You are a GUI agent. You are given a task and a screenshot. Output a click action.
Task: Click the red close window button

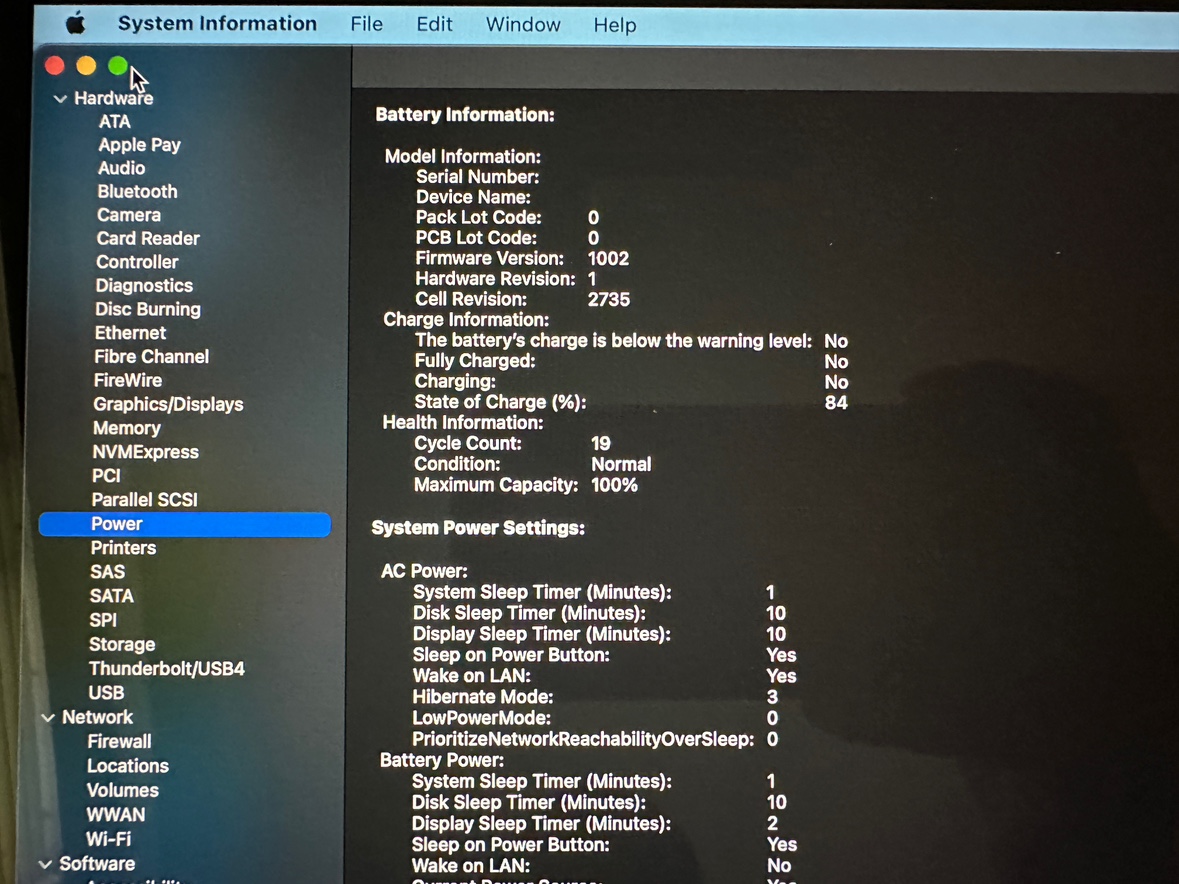(x=55, y=66)
